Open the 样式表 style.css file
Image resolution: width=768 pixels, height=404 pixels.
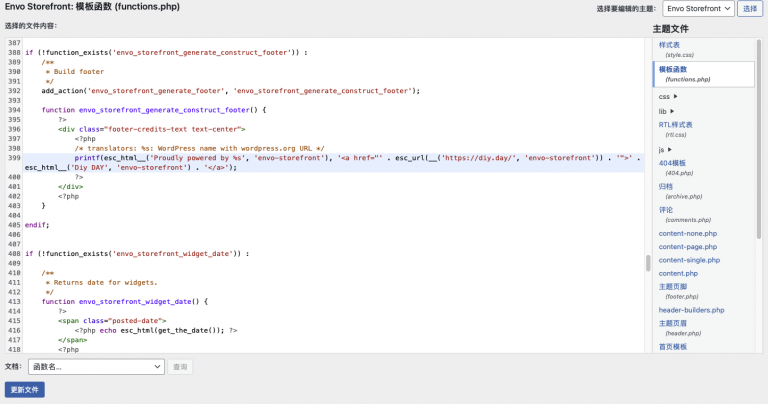[669, 45]
